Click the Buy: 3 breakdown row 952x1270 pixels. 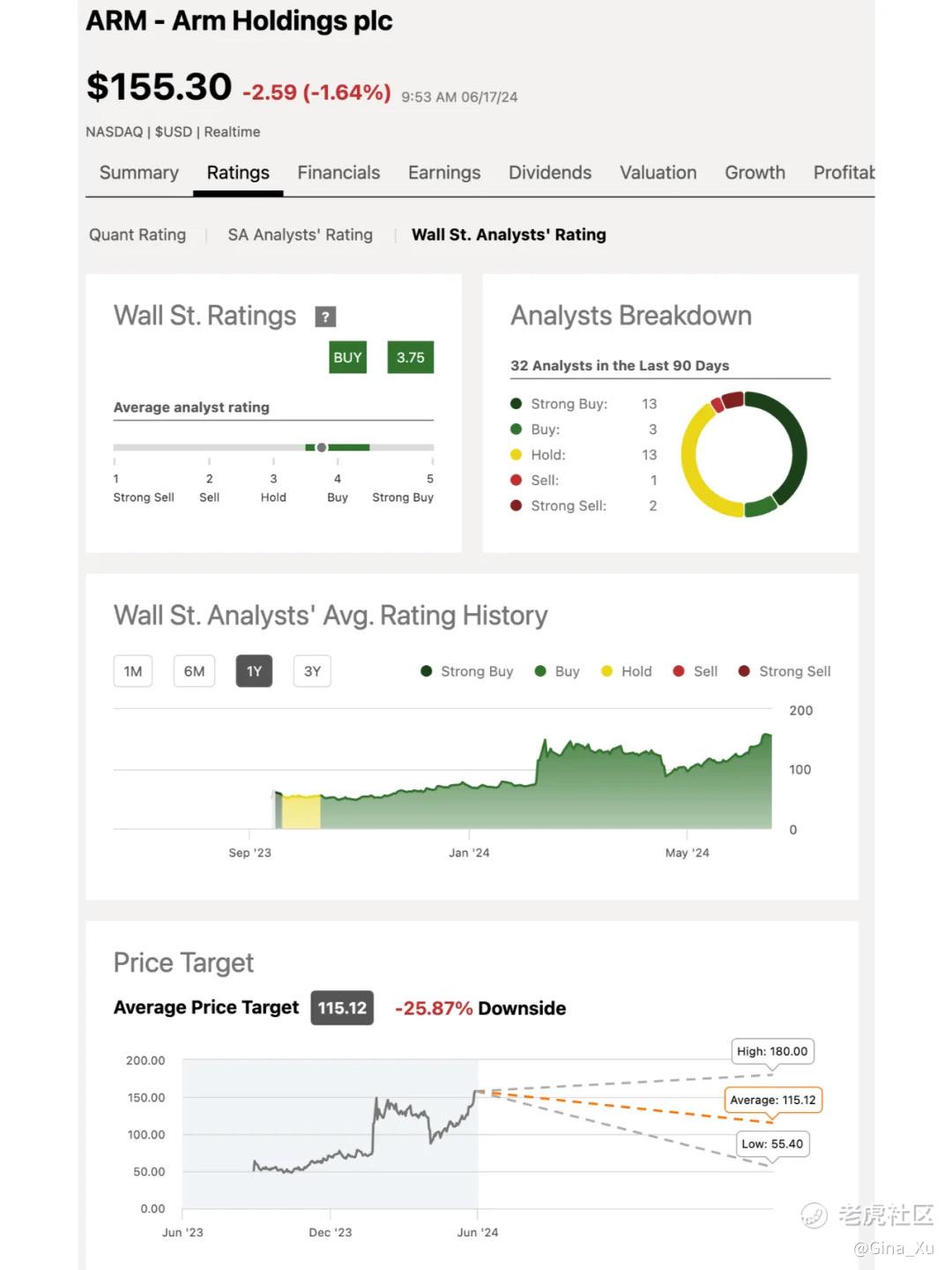point(584,430)
